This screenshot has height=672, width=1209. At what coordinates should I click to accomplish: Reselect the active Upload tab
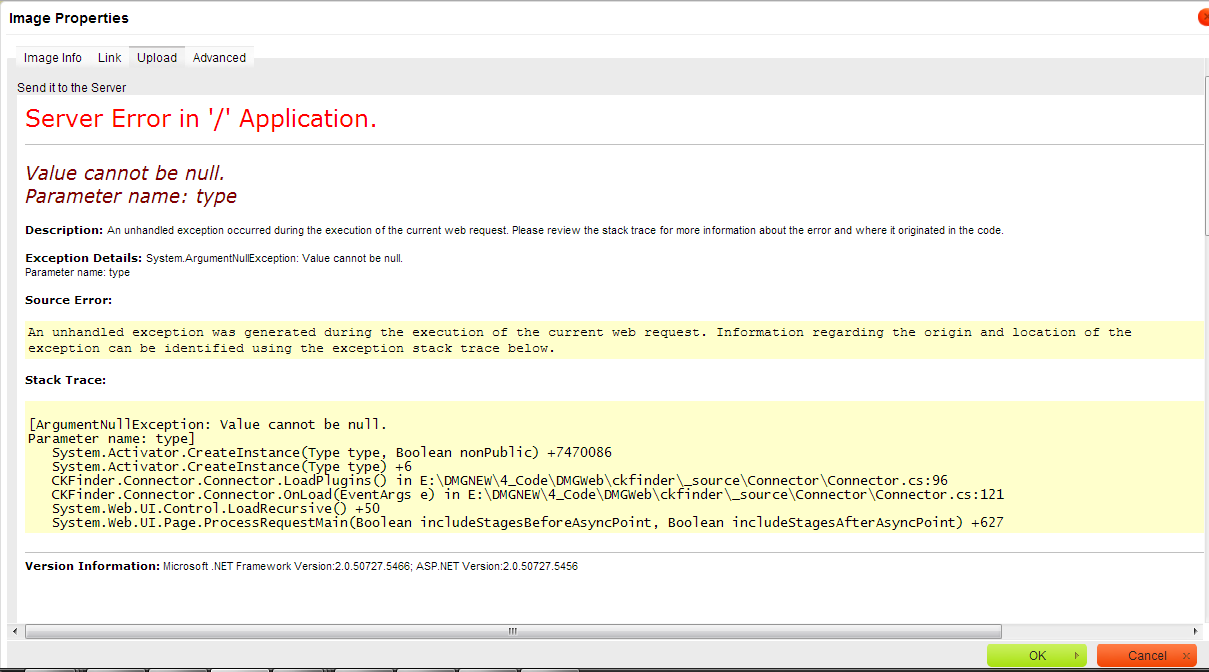click(157, 57)
